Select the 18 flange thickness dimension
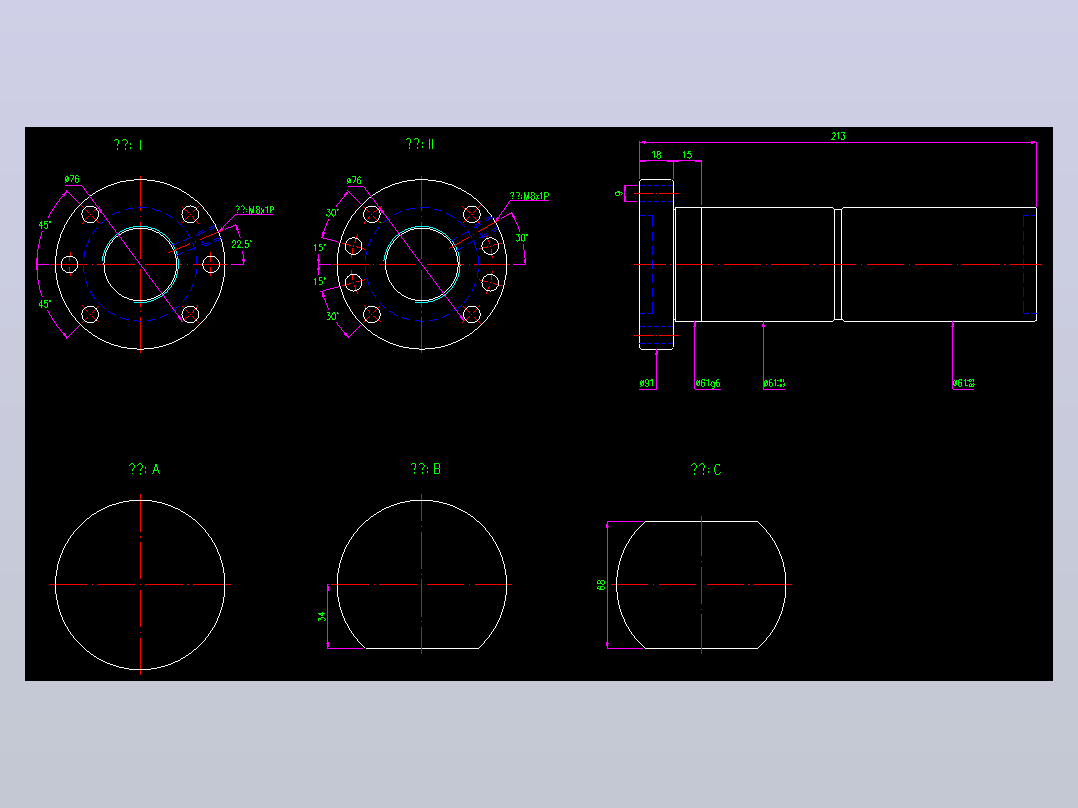 (x=657, y=155)
